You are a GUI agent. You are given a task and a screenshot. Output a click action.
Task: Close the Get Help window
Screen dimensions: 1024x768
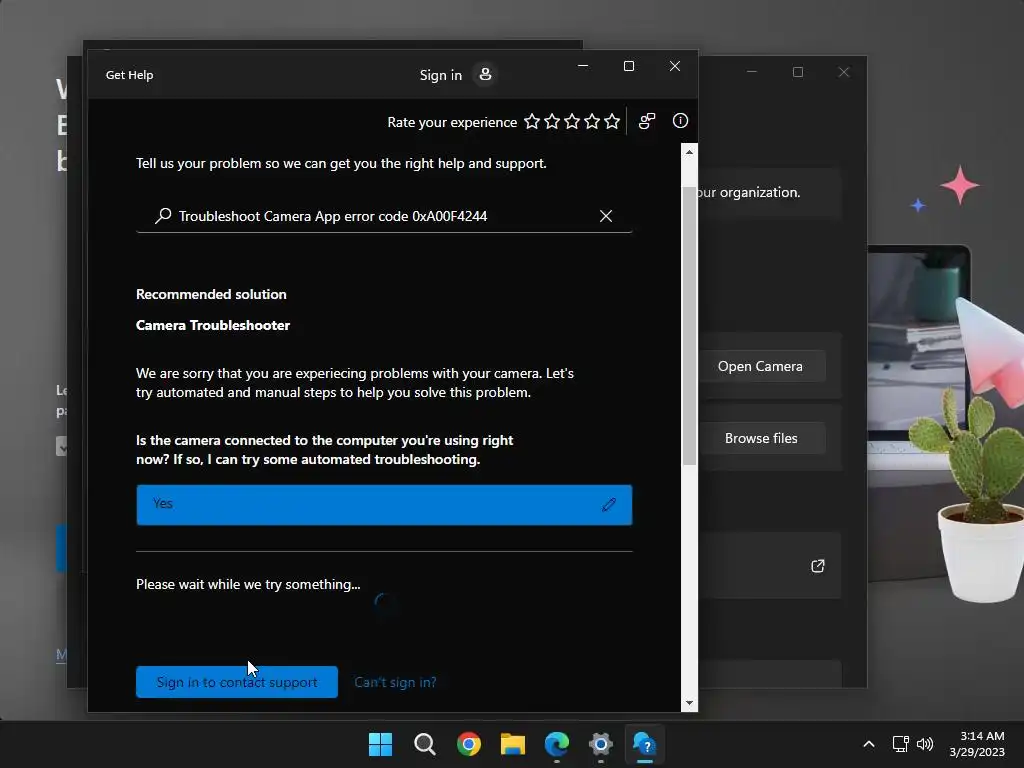click(x=675, y=66)
